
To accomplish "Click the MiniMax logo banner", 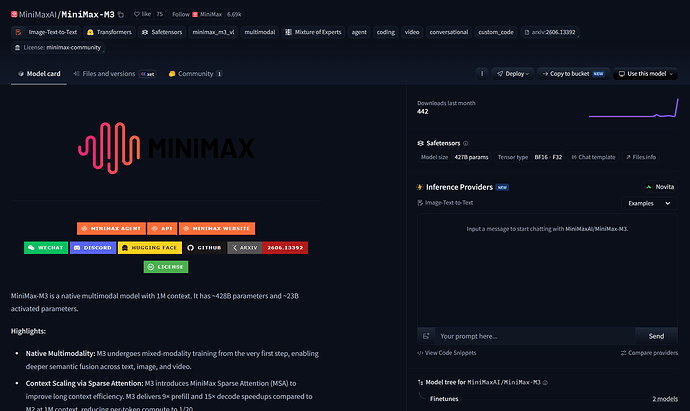I will pyautogui.click(x=166, y=148).
